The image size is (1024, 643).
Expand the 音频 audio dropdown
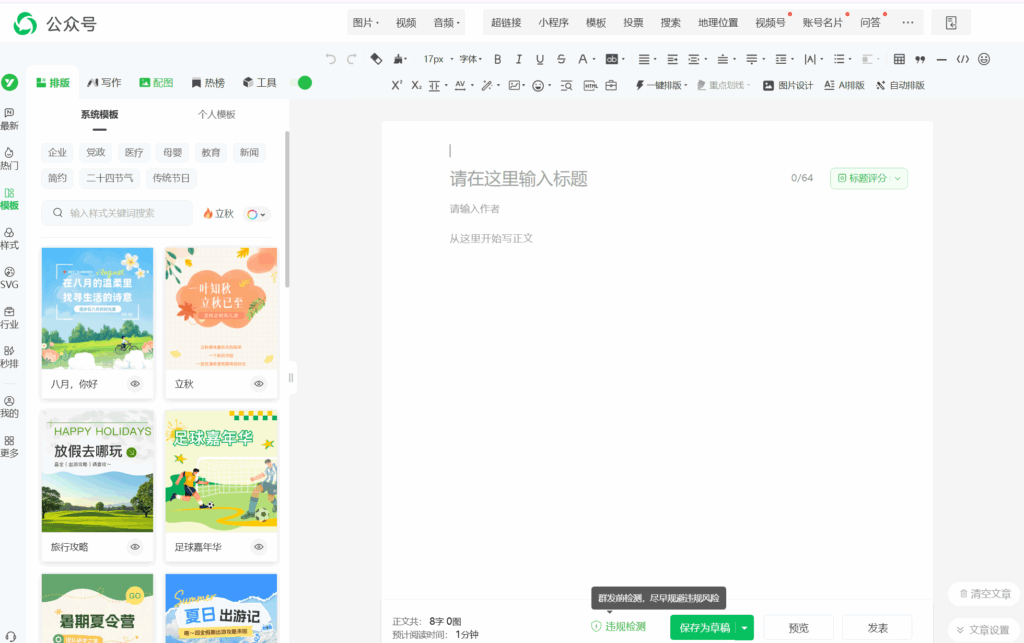click(x=447, y=23)
